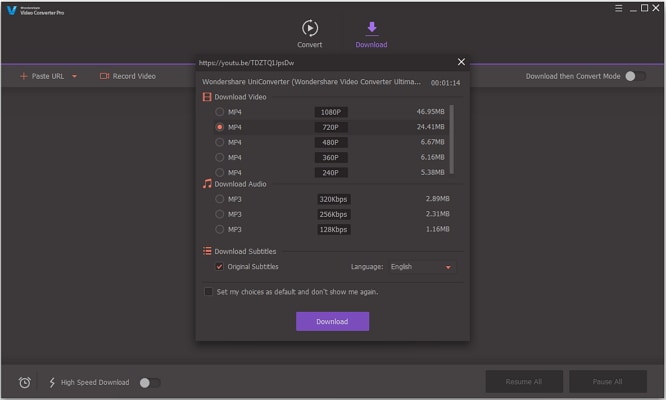Screen dimensions: 666x400
Task: Click the 24.41MB file size
Action: [430, 127]
